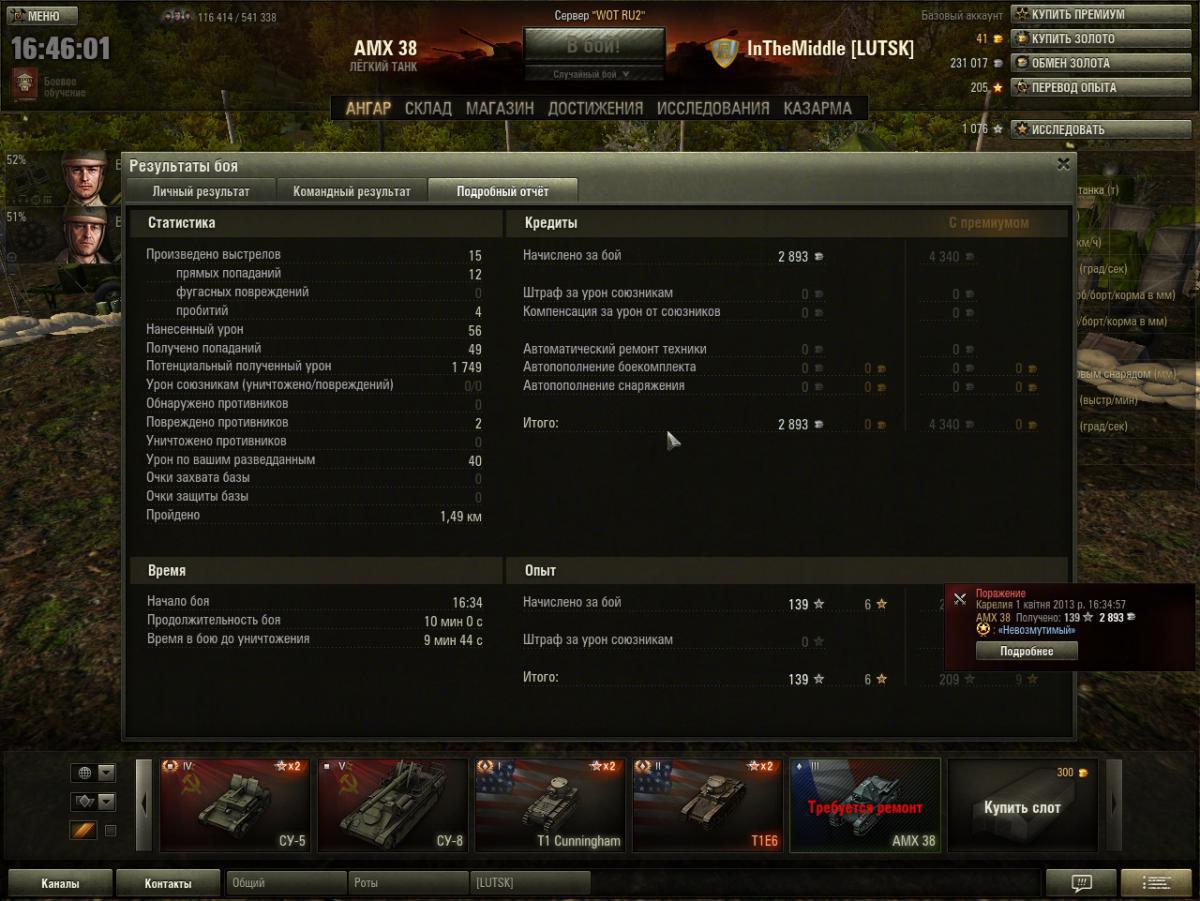The width and height of the screenshot is (1200, 901).
Task: Open the Командный результат tab
Action: pos(351,191)
